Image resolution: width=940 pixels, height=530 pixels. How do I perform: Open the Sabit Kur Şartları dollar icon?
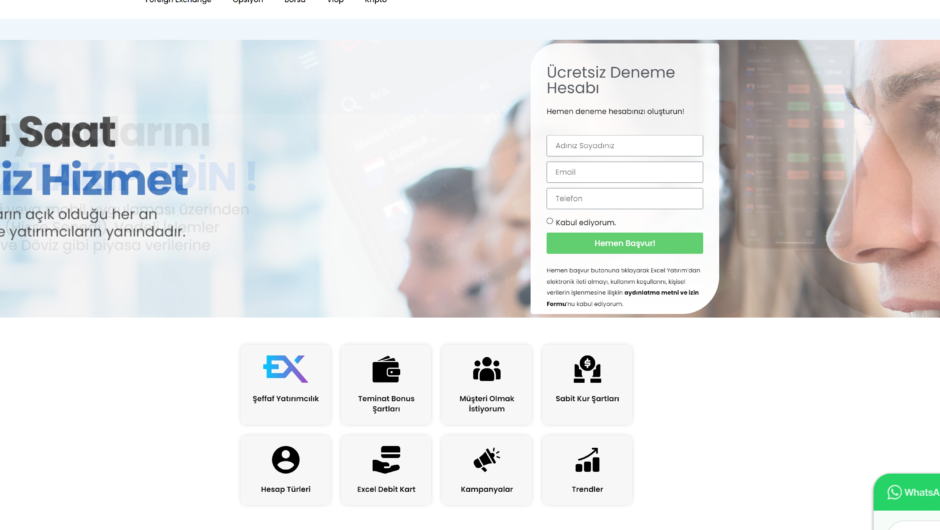(x=587, y=369)
